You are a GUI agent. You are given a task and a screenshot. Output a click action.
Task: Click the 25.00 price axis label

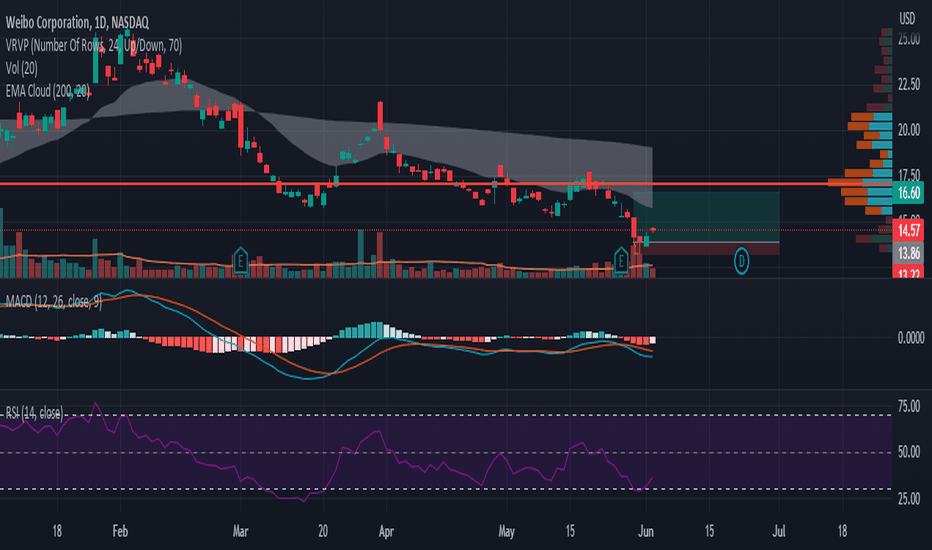coord(909,39)
